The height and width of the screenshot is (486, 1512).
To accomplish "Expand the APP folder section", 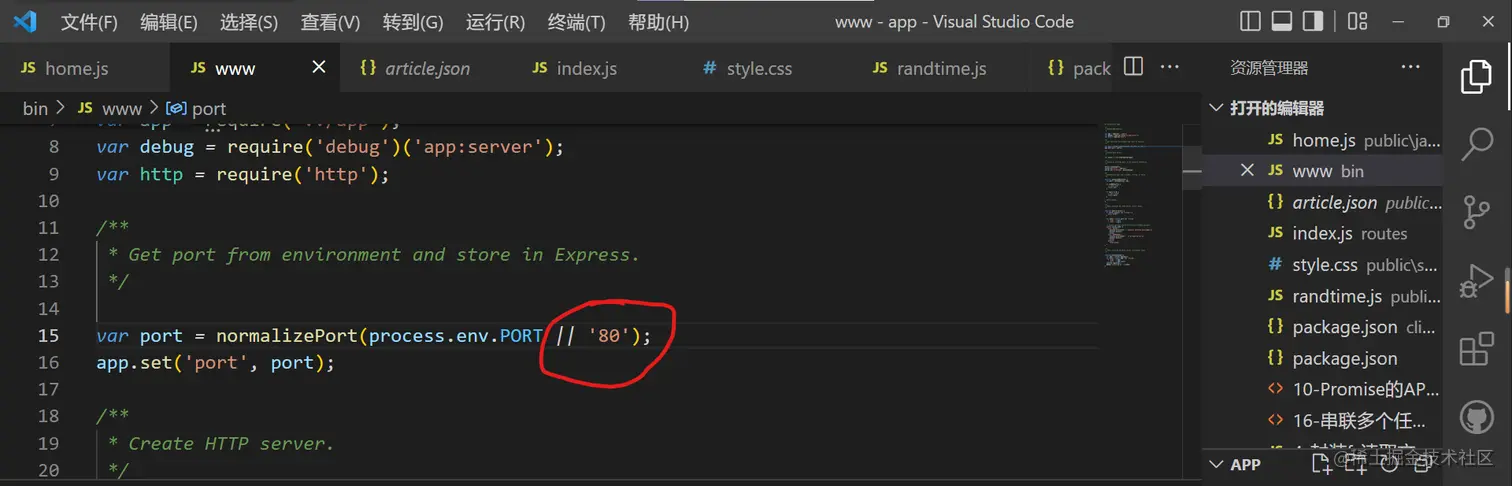I will (1245, 464).
